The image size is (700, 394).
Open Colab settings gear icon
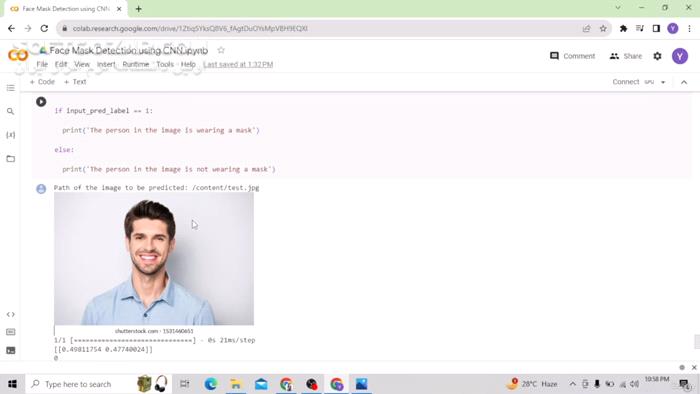click(657, 56)
